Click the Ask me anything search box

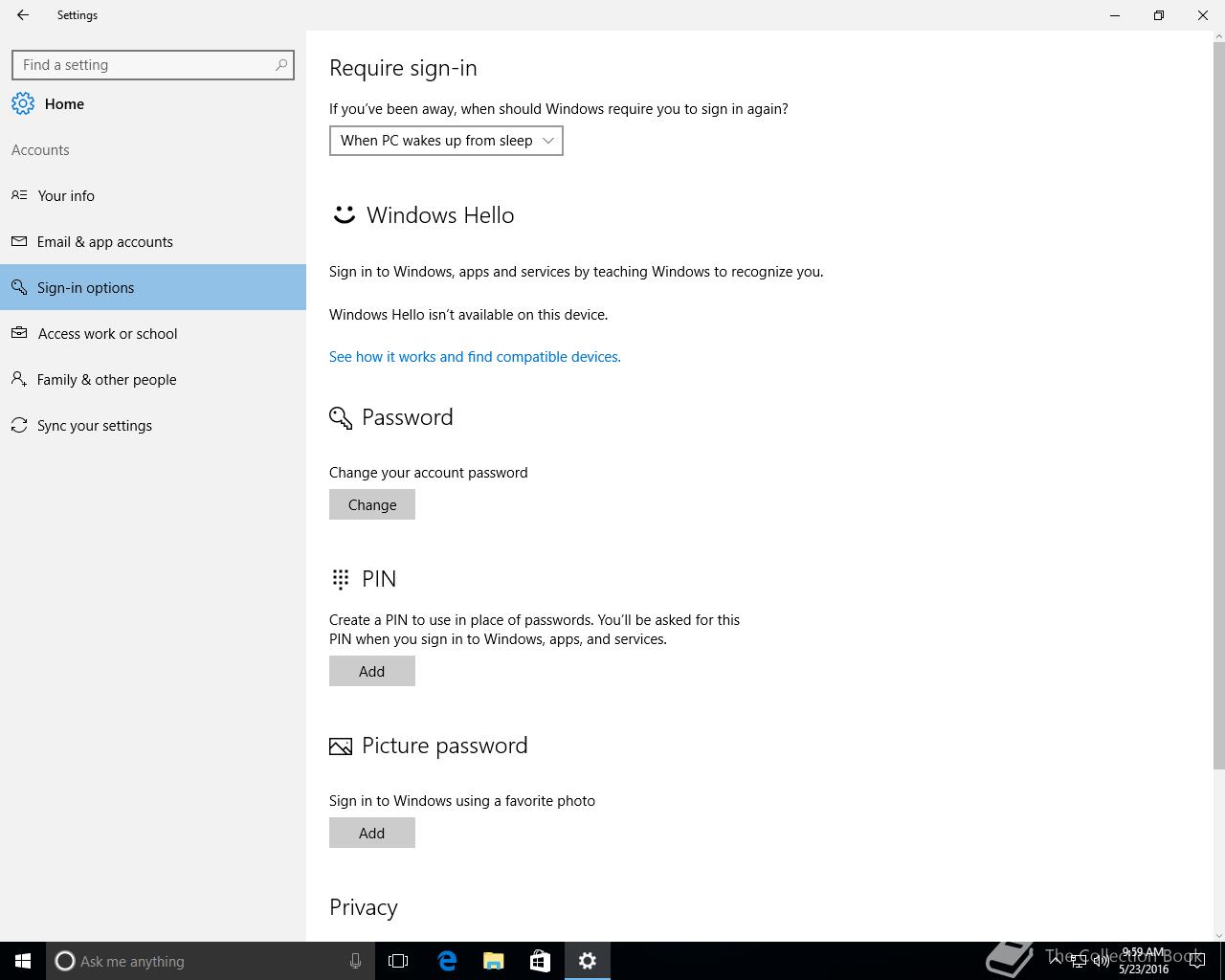click(211, 961)
